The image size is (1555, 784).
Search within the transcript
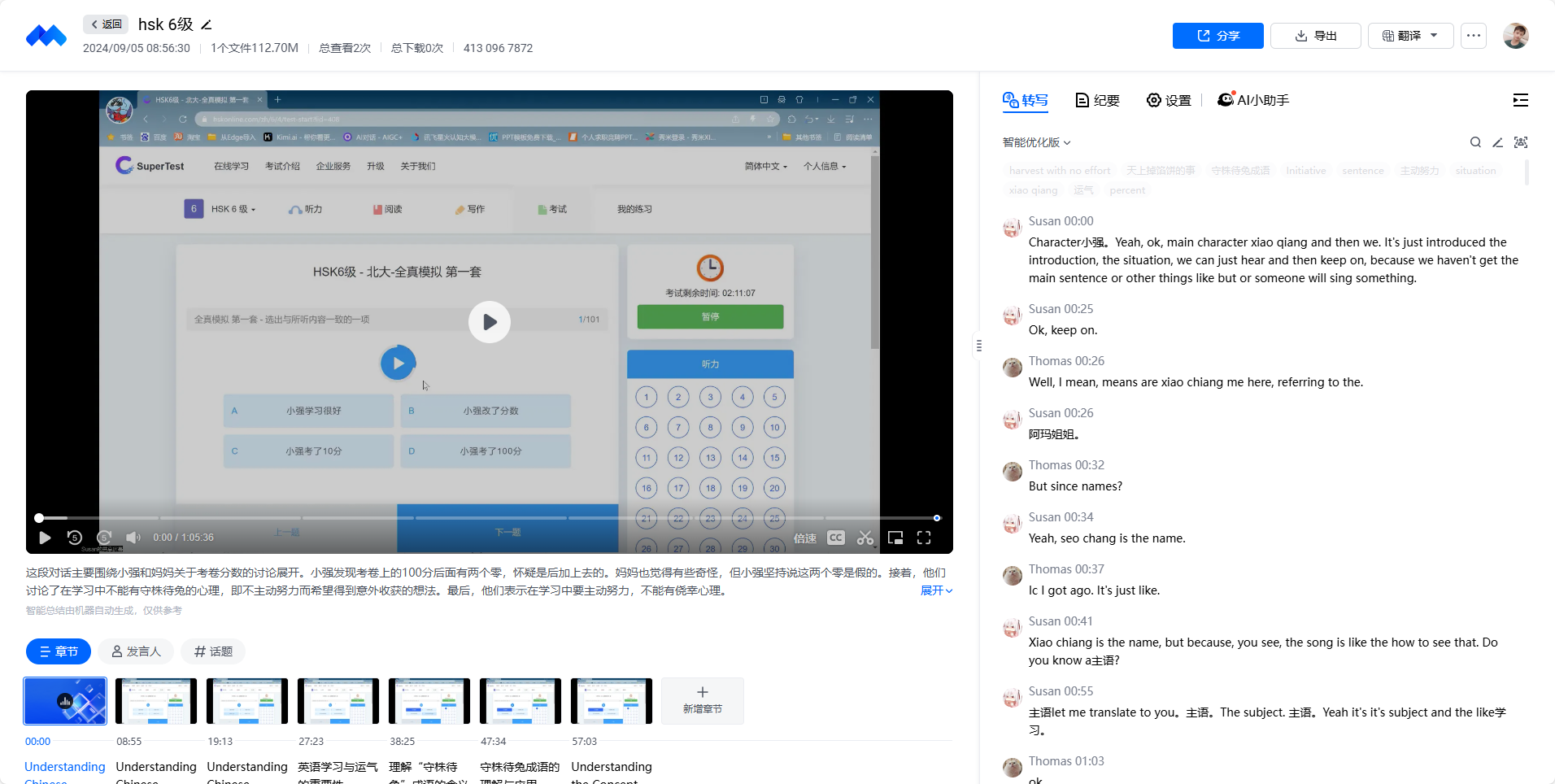tap(1475, 142)
